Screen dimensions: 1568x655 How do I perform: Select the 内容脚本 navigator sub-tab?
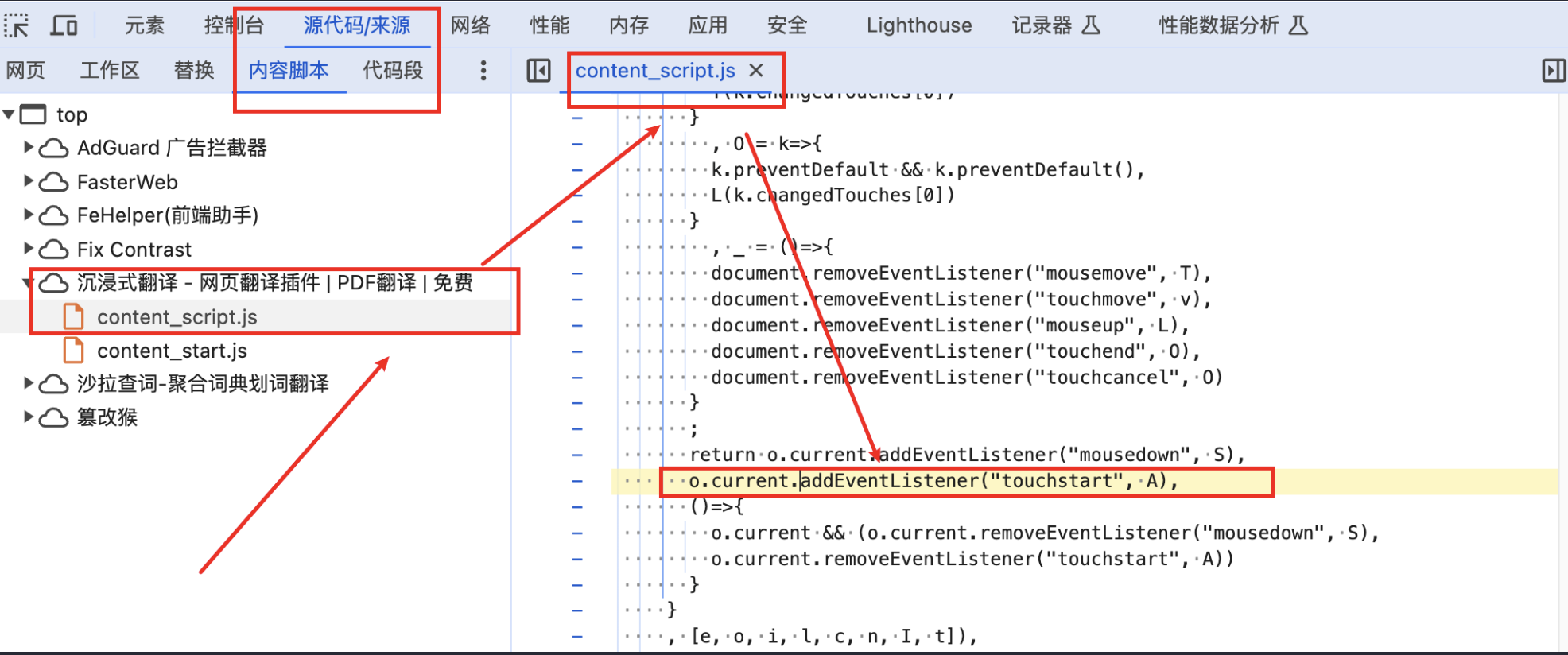(x=289, y=71)
